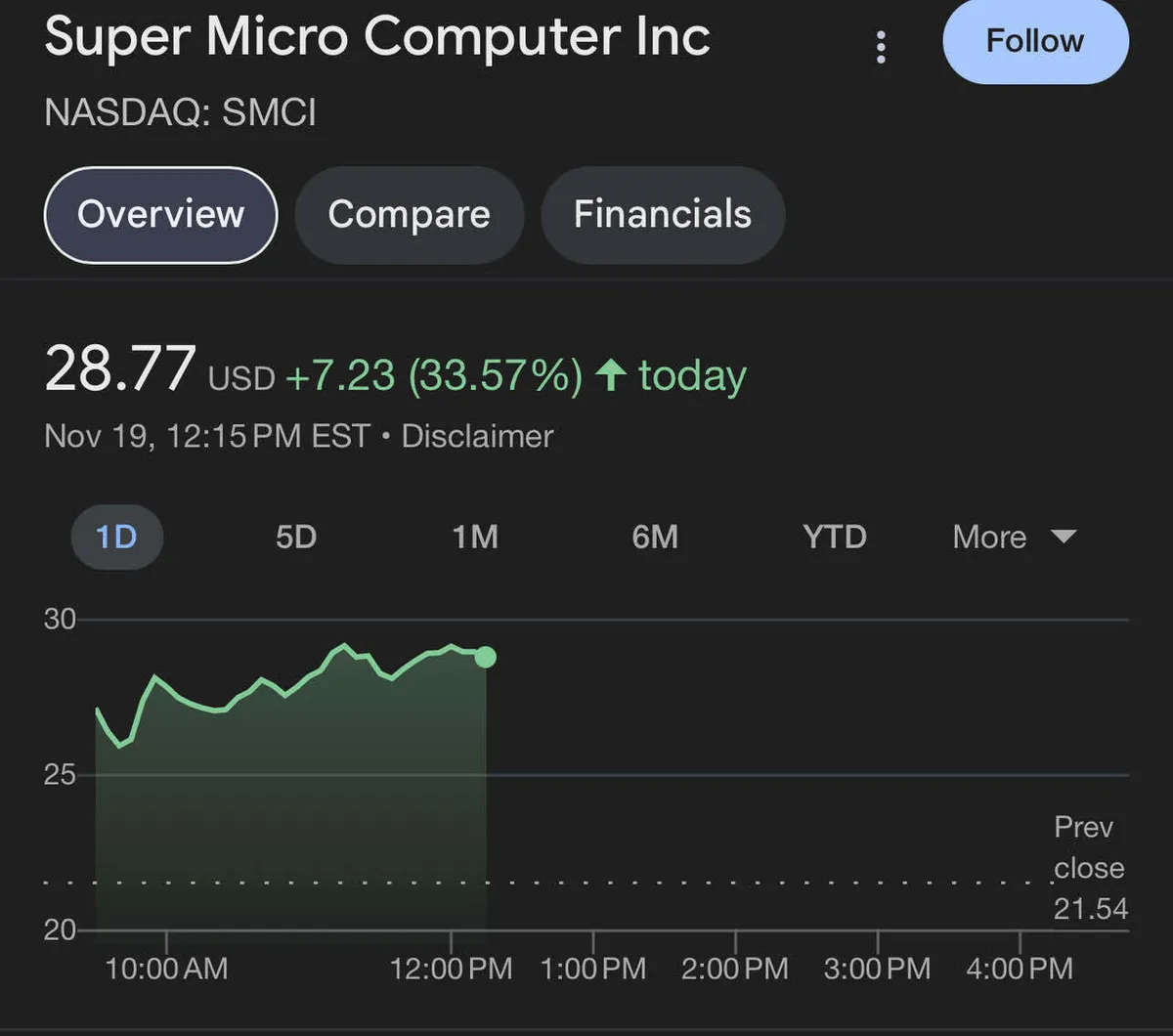
Task: Click the 28.77 price value
Action: 120,369
